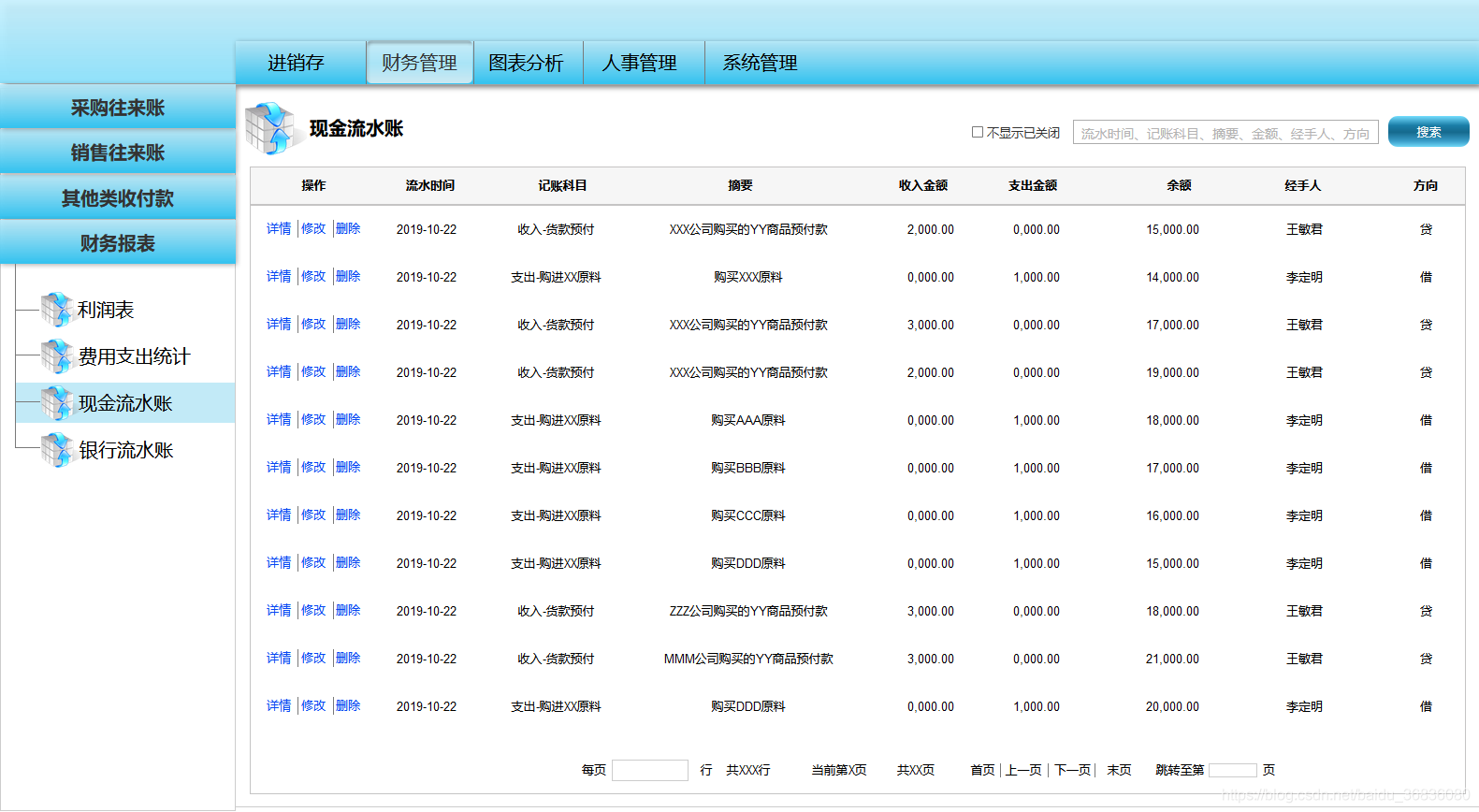Click 详情 in the ZZZ公司 row
1479x812 pixels.
point(279,610)
